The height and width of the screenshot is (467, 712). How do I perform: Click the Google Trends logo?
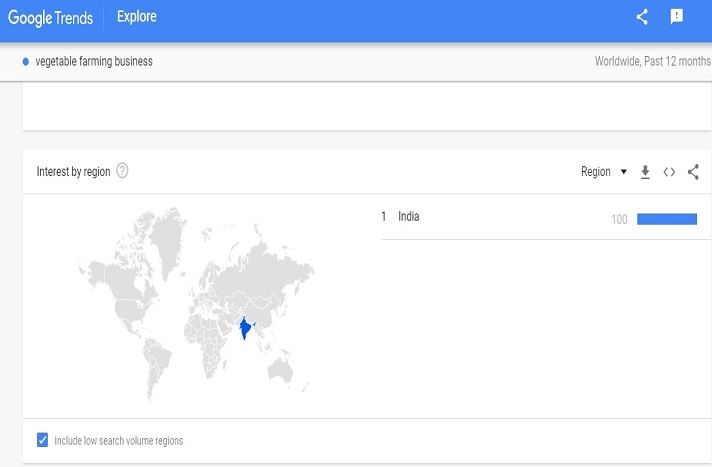pyautogui.click(x=50, y=17)
